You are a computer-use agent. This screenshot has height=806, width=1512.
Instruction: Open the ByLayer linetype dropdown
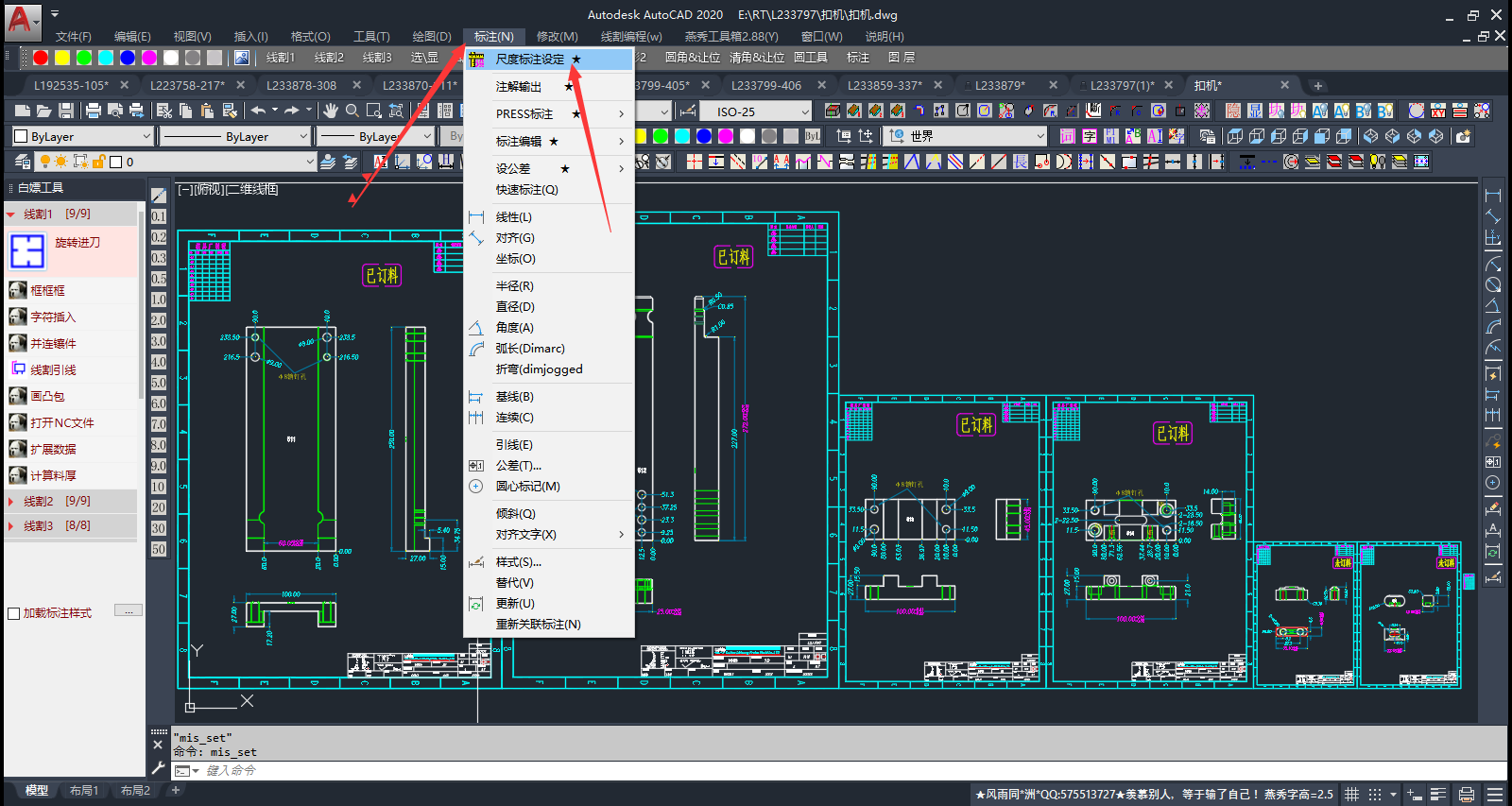click(x=304, y=136)
